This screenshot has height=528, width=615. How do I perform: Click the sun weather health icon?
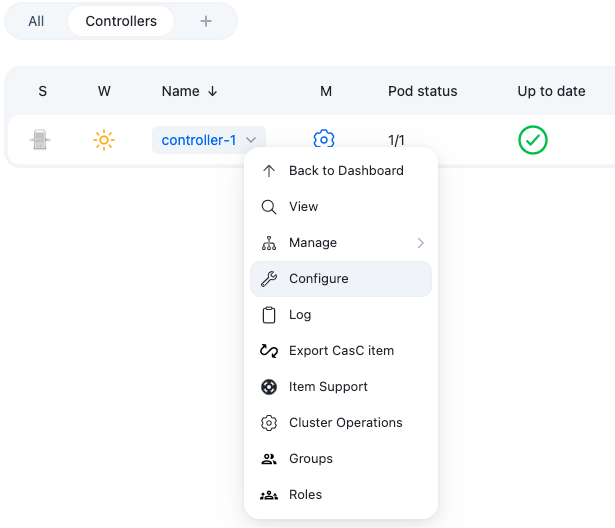click(x=104, y=140)
